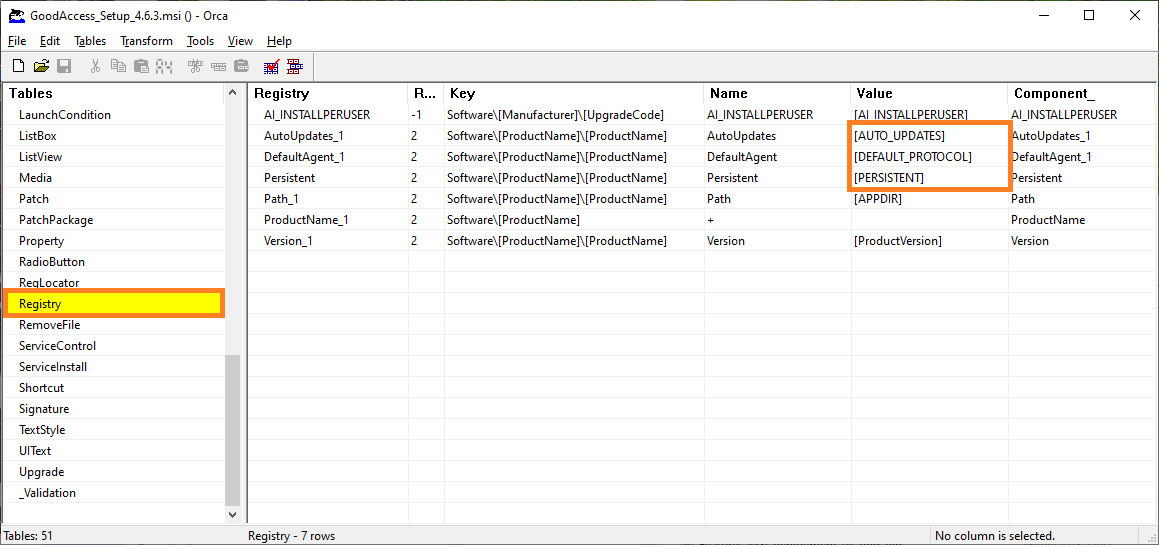The width and height of the screenshot is (1159, 545).
Task: Select the RegLocator table
Action: coord(49,282)
